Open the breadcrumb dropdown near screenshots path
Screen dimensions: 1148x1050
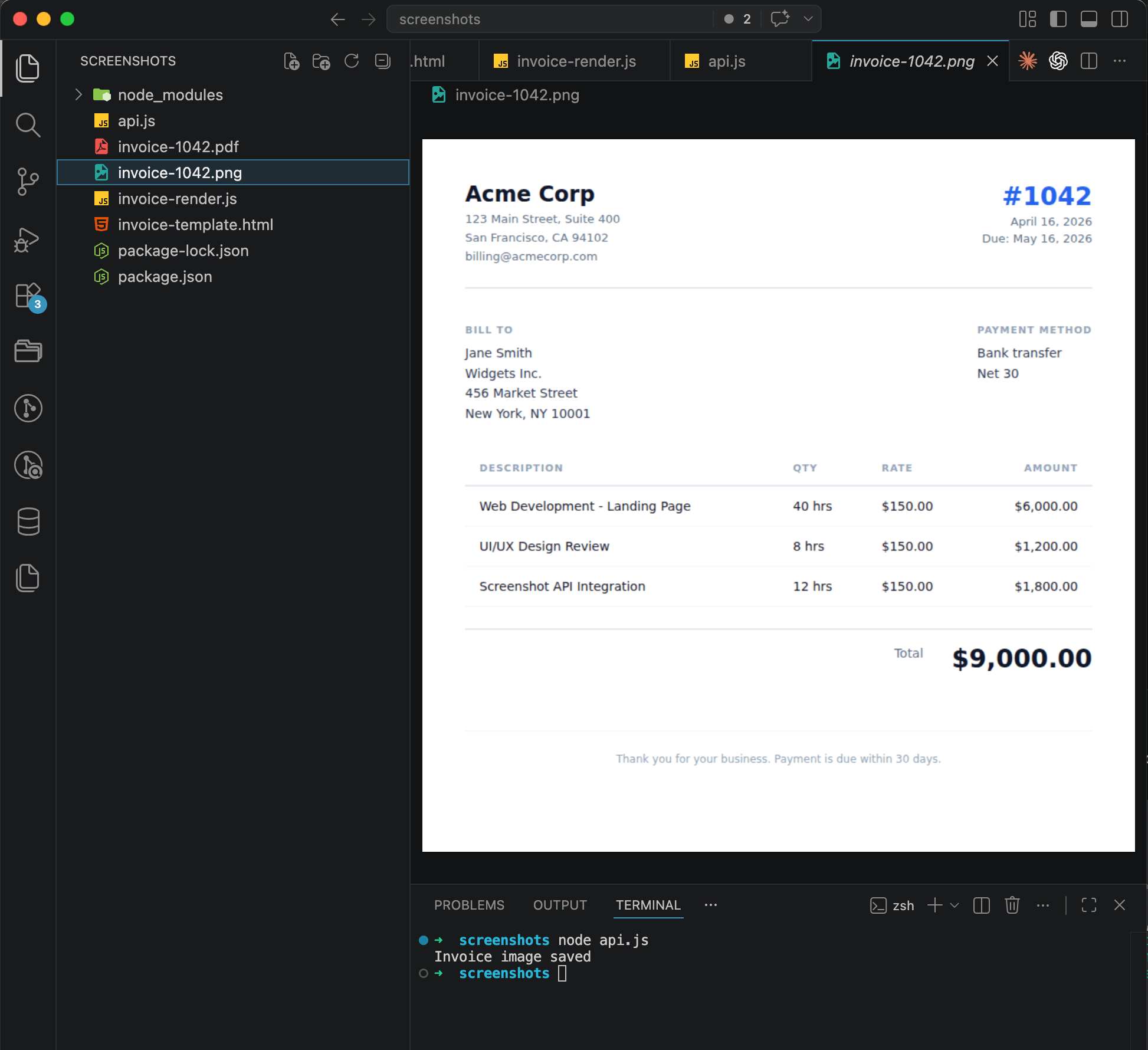pos(808,19)
